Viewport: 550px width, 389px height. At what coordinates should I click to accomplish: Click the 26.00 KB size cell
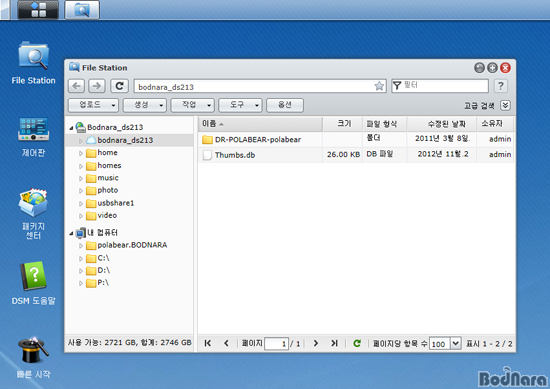click(x=343, y=155)
